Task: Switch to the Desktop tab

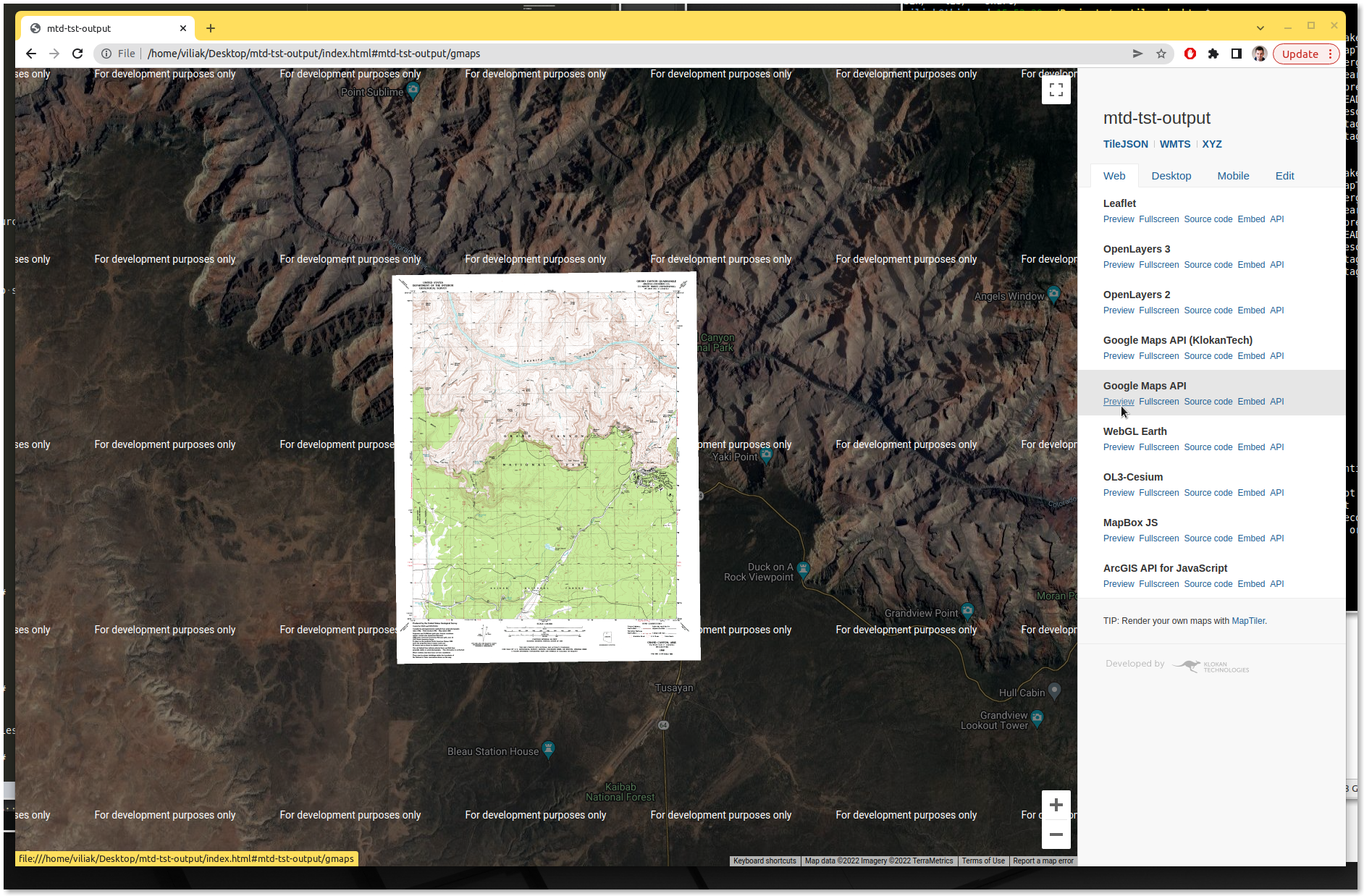Action: tap(1171, 176)
